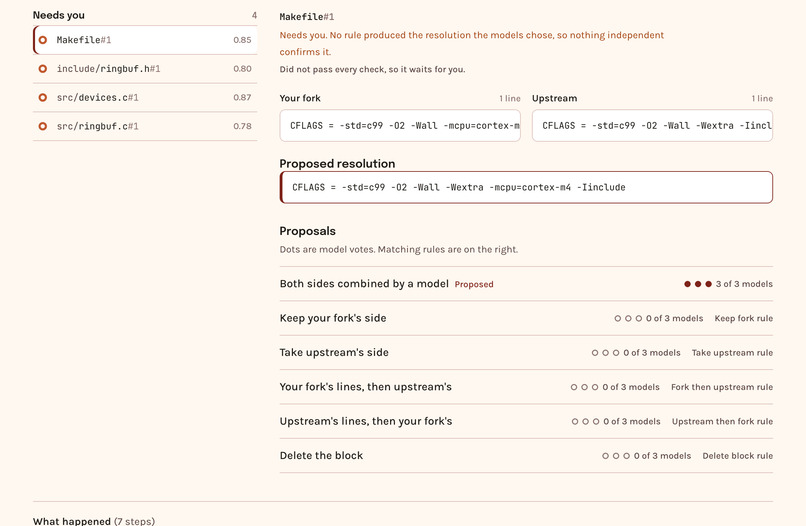Screen dimensions: 806x526
Task: Choose Your fork's lines, then upstream's proposal
Action: [526, 387]
